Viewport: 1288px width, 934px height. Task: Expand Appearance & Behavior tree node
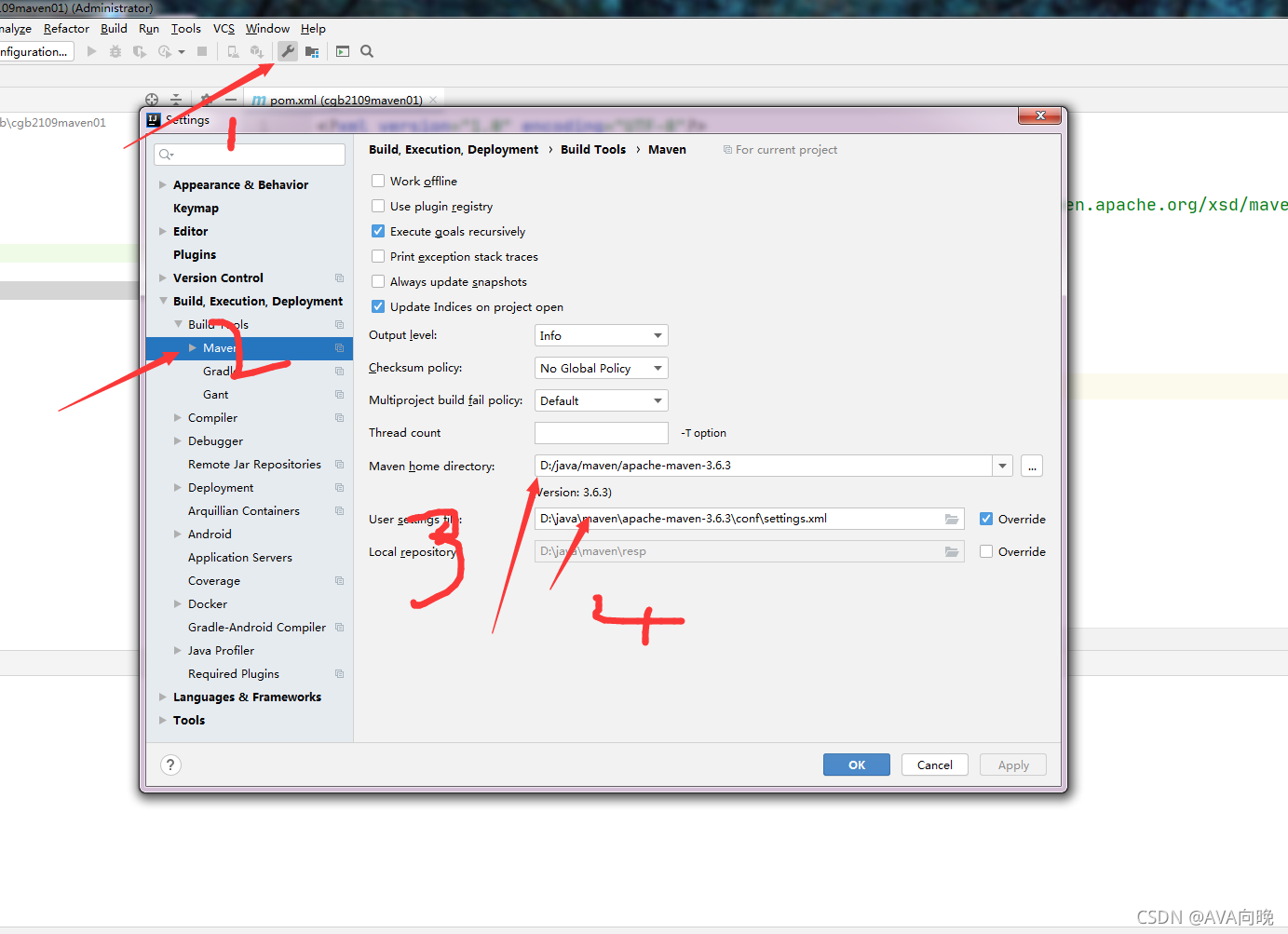pyautogui.click(x=163, y=184)
